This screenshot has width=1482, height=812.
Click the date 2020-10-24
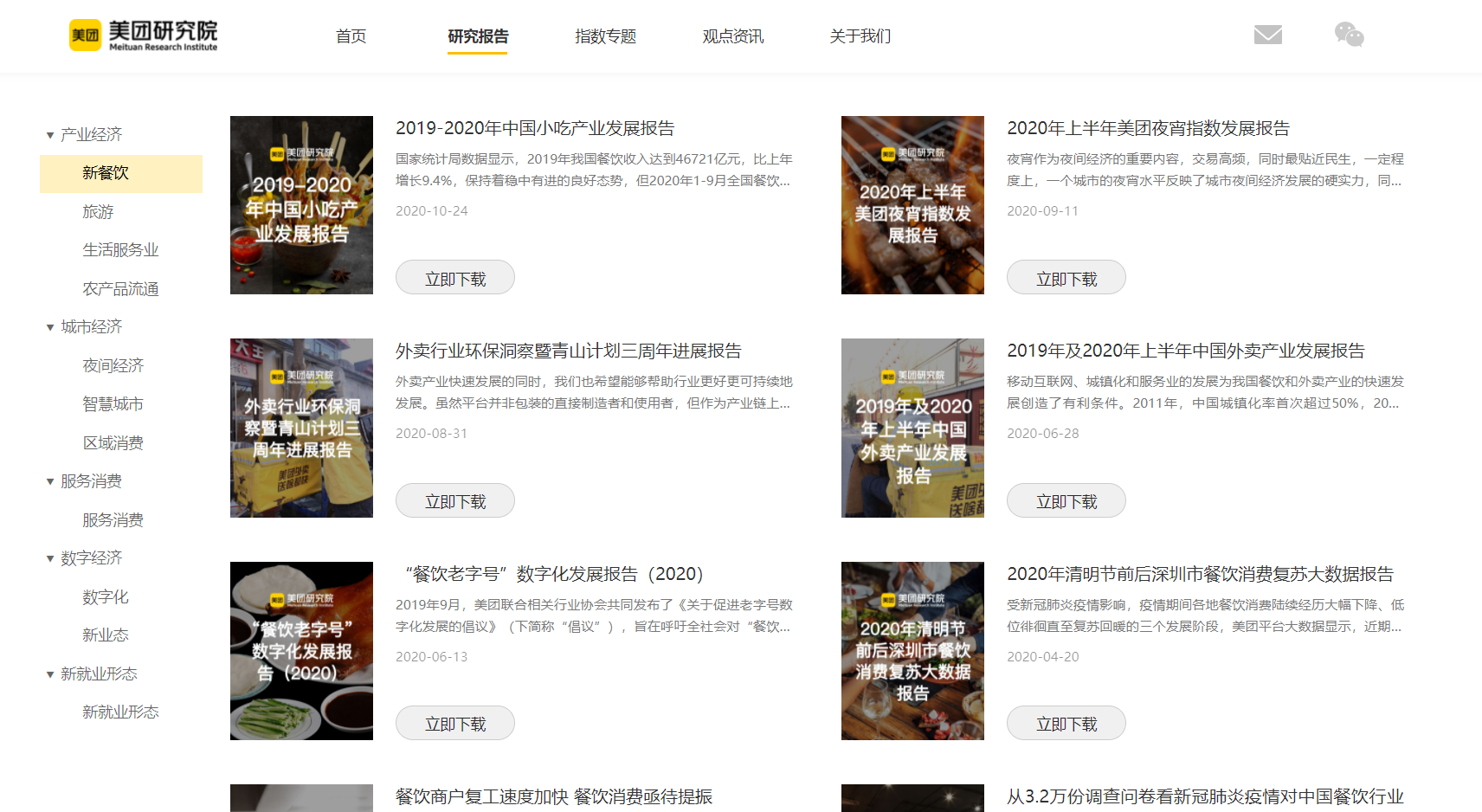432,211
